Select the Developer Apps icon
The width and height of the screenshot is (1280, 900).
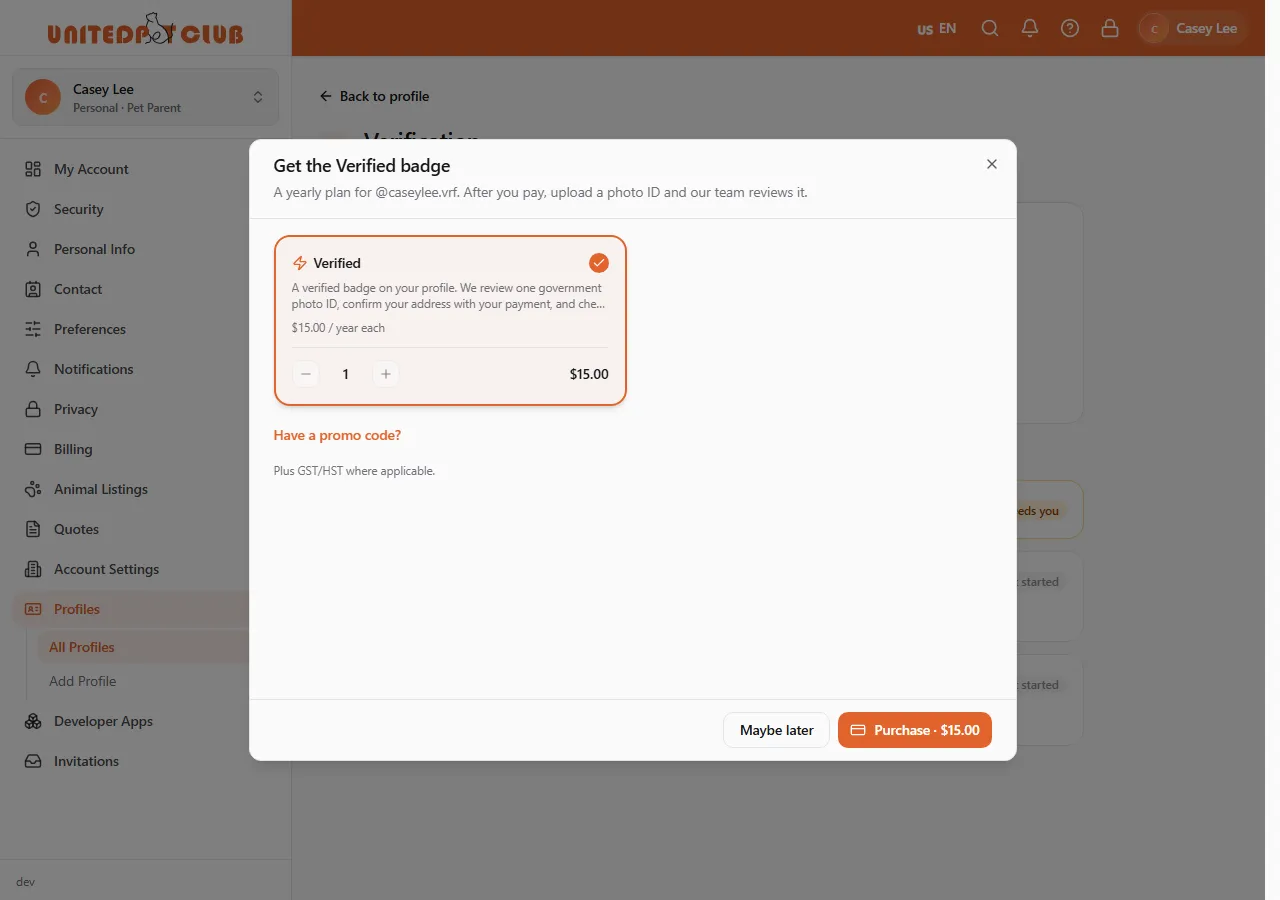coord(33,721)
